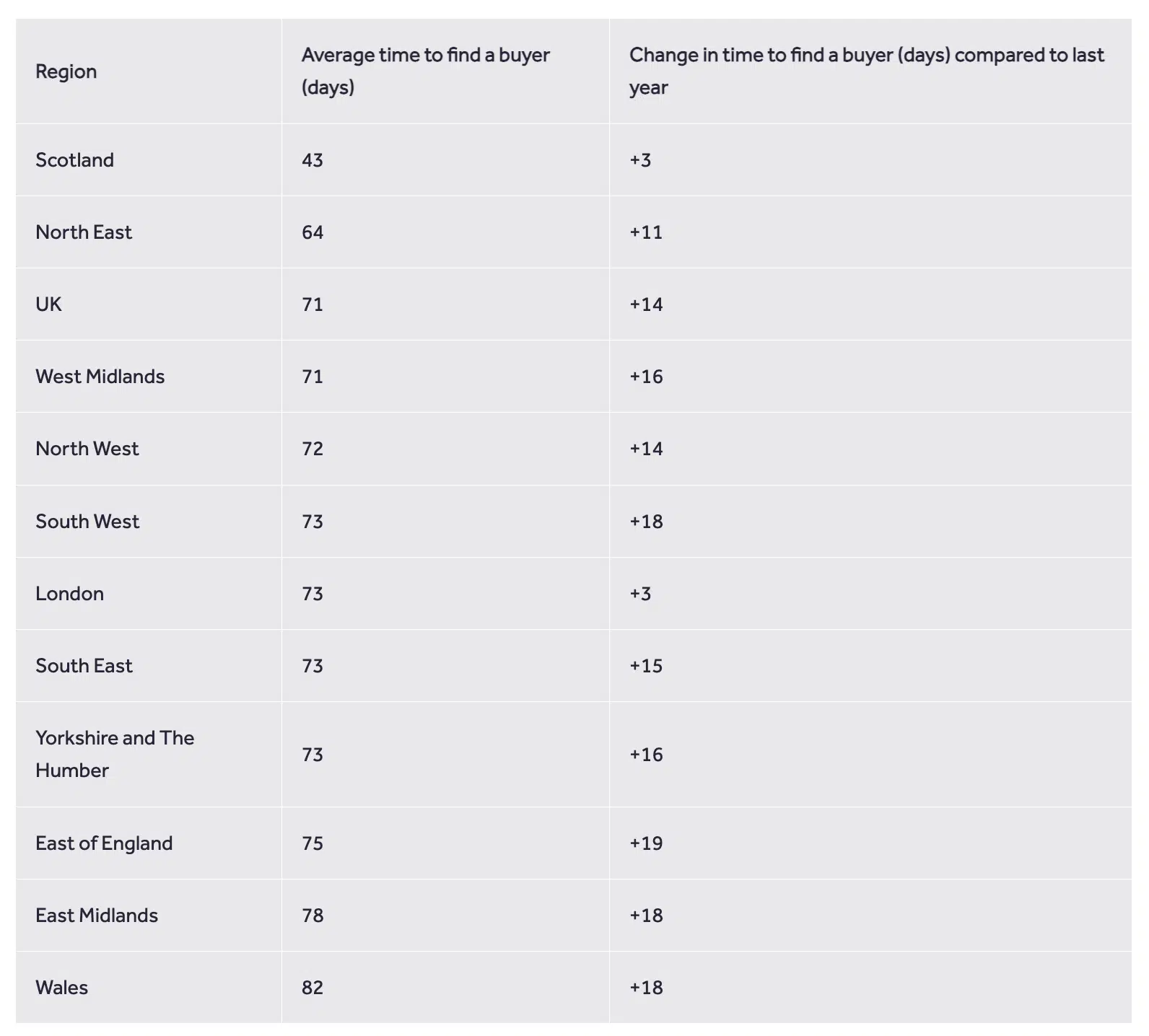
Task: Select the UK region cell
Action: [x=48, y=304]
